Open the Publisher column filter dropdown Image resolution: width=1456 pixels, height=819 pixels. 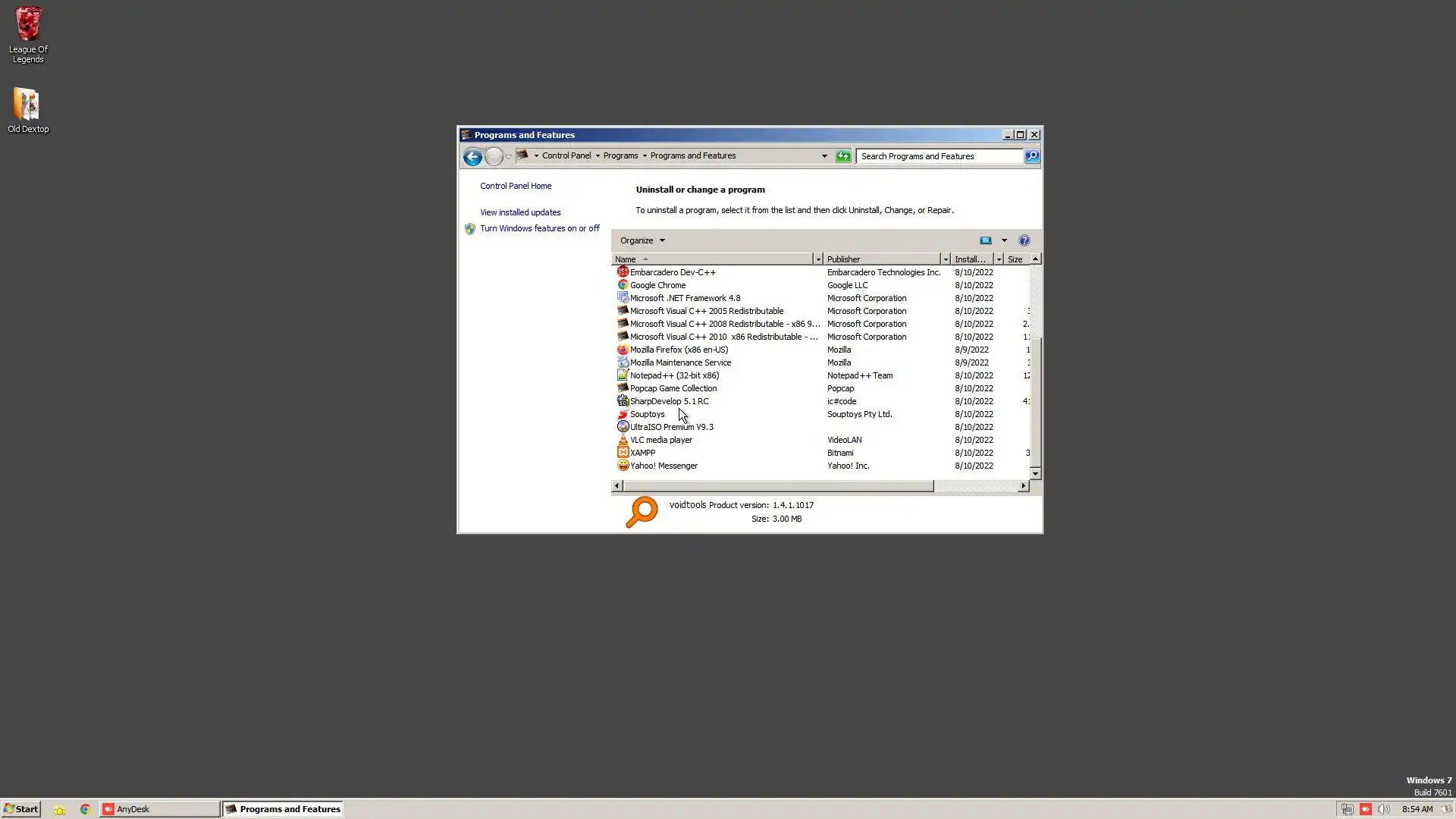point(945,259)
